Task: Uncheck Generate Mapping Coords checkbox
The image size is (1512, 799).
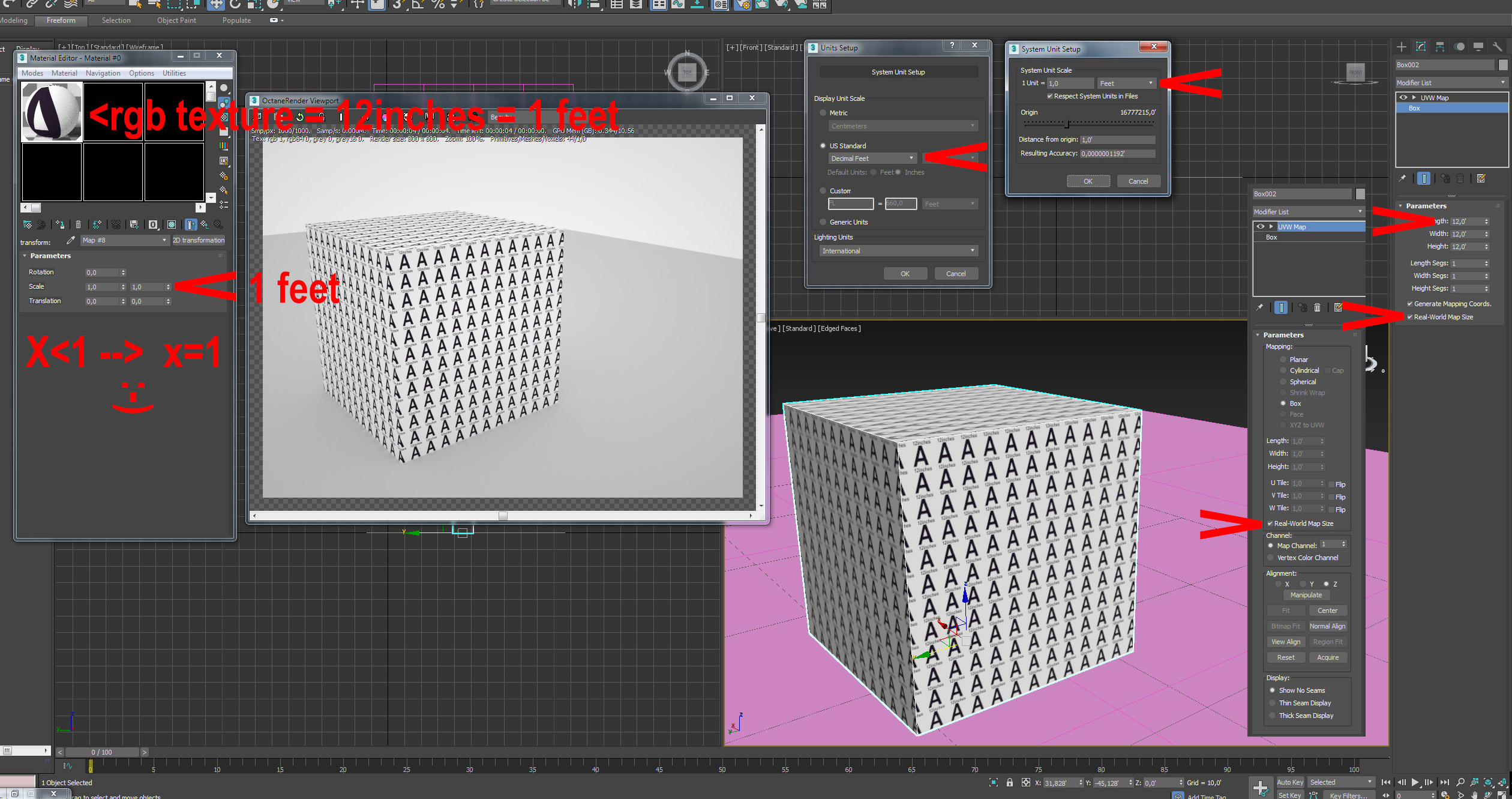Action: pyautogui.click(x=1410, y=304)
